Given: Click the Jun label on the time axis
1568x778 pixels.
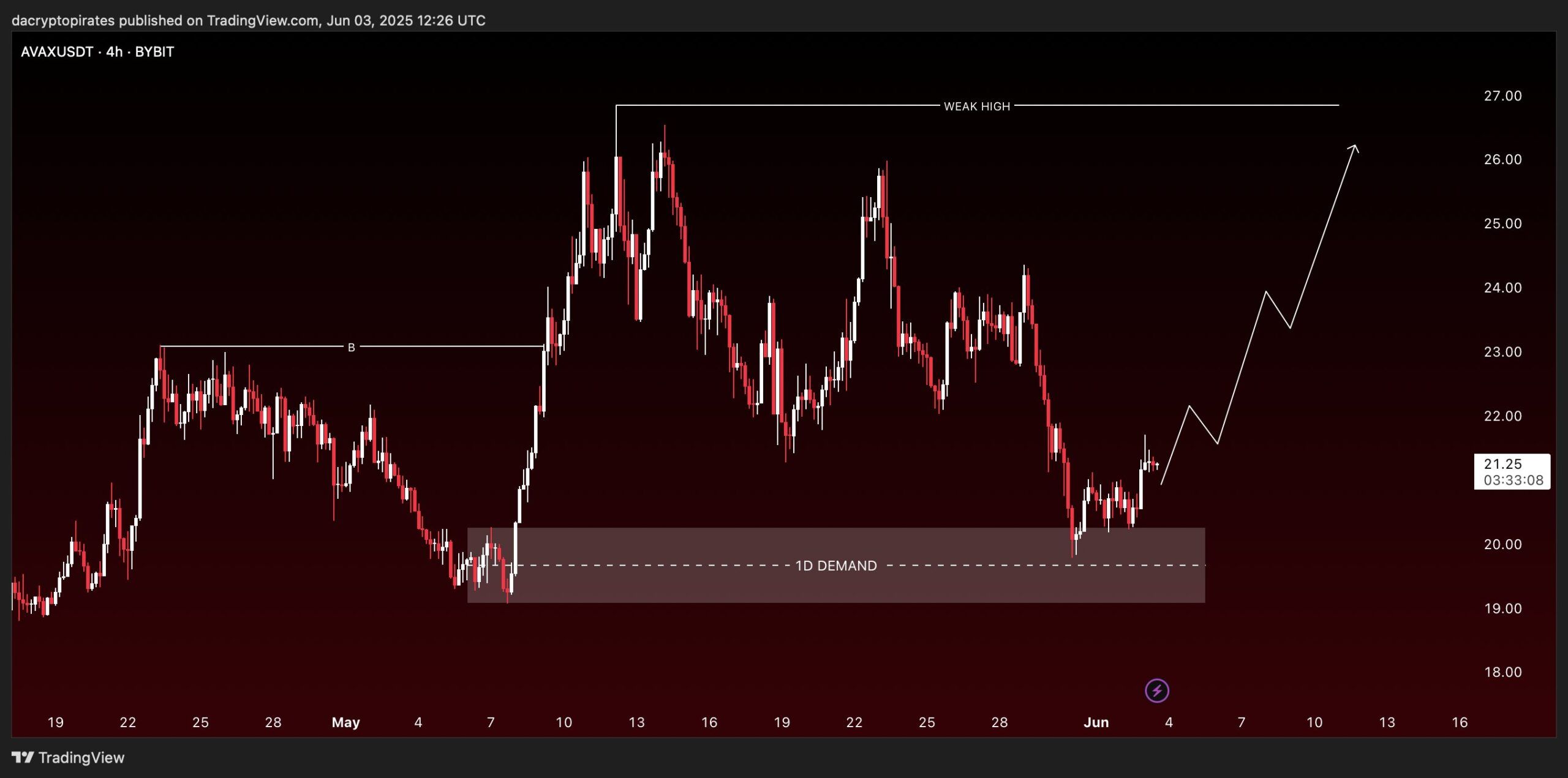Looking at the screenshot, I should (x=1096, y=722).
